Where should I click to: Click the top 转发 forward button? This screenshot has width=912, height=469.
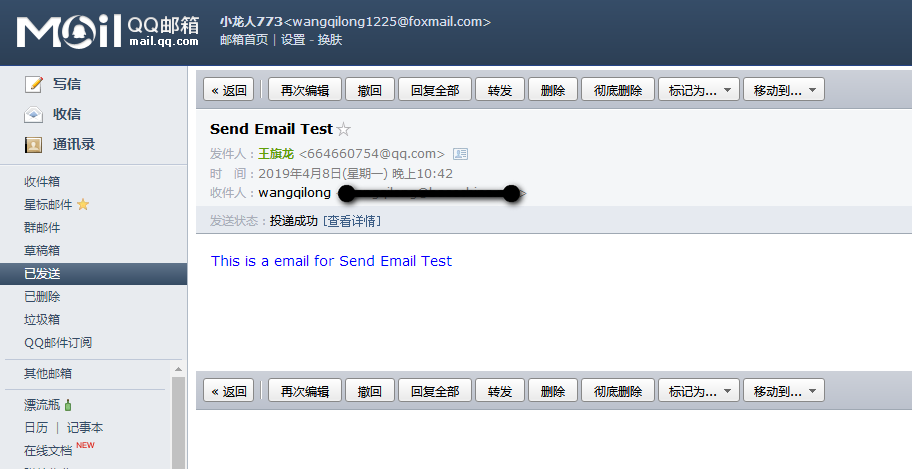coord(500,90)
